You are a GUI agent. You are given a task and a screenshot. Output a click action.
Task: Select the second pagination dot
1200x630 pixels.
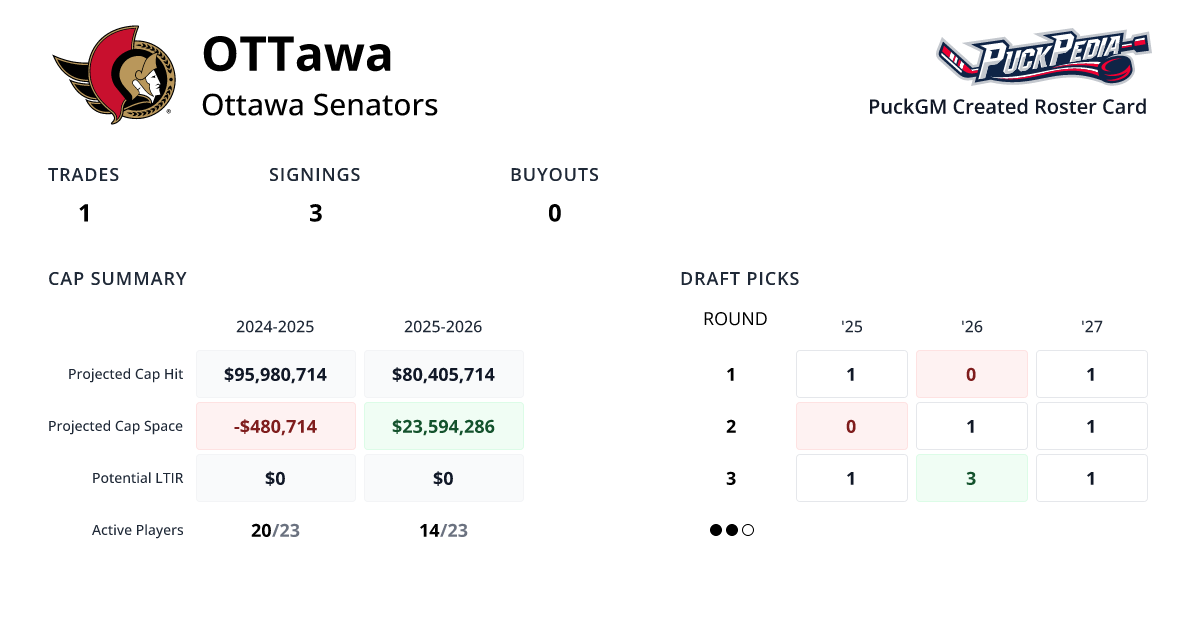[x=732, y=530]
